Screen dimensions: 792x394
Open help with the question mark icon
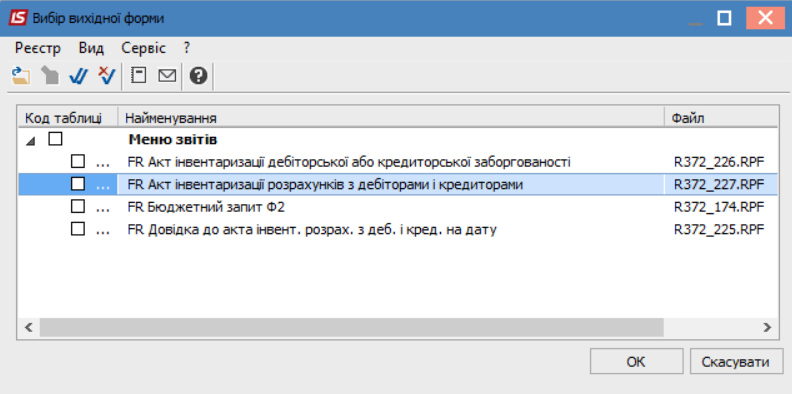pos(199,76)
